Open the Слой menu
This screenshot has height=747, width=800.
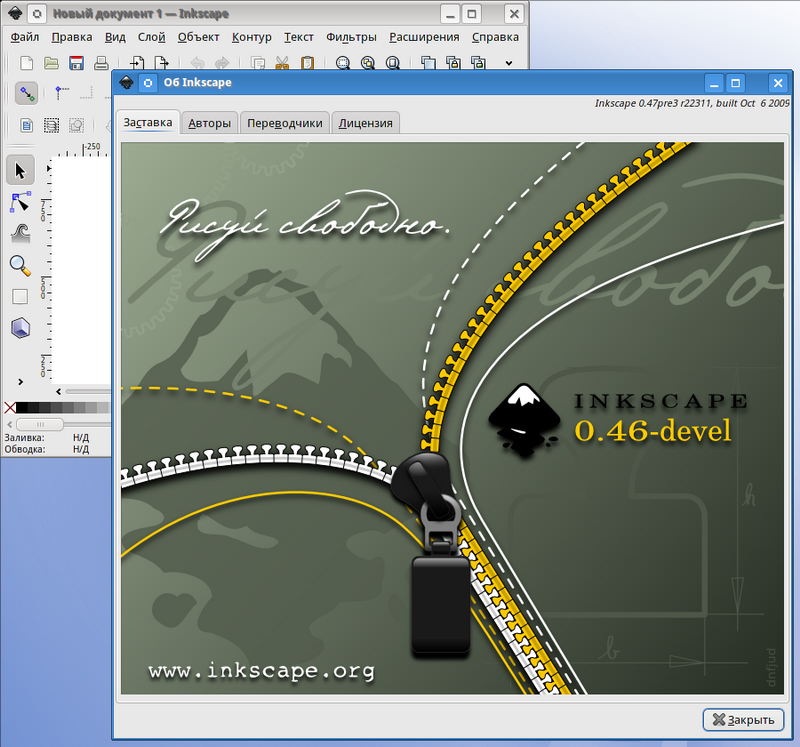click(152, 37)
